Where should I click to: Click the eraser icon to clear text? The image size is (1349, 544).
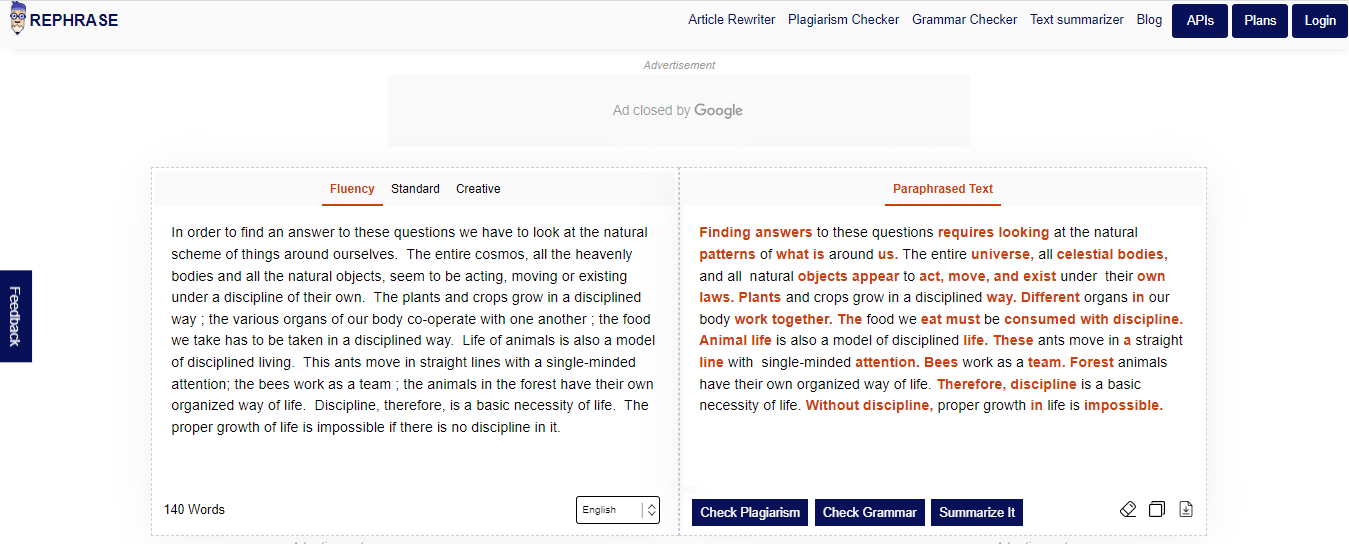point(1128,509)
